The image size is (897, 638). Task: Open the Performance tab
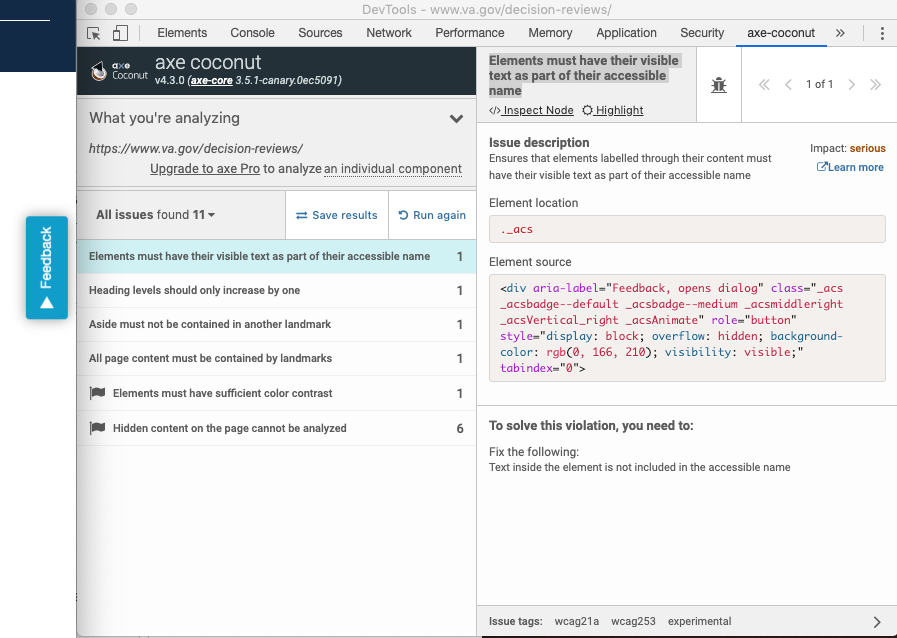click(470, 33)
